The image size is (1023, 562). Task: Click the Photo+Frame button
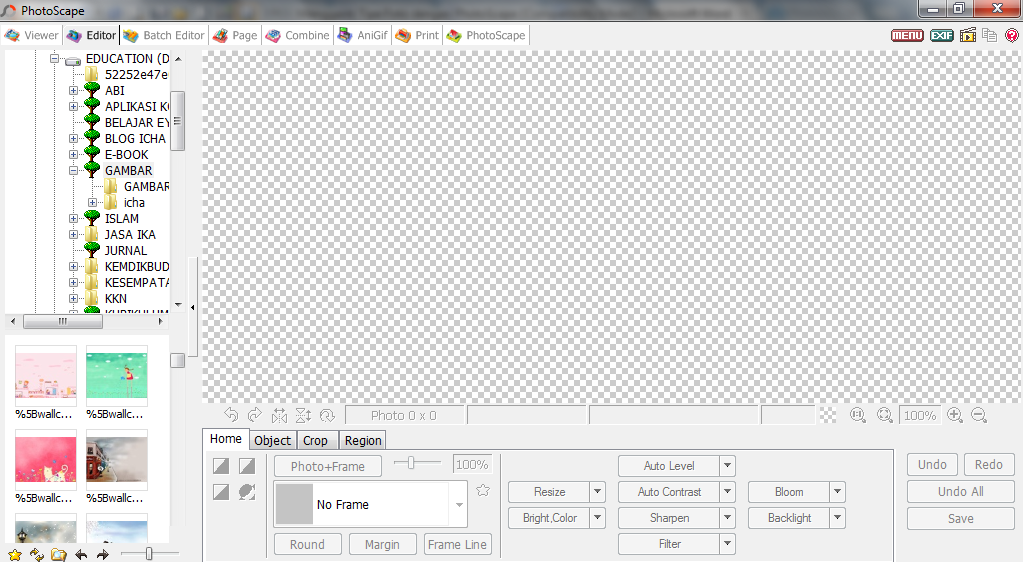(328, 466)
